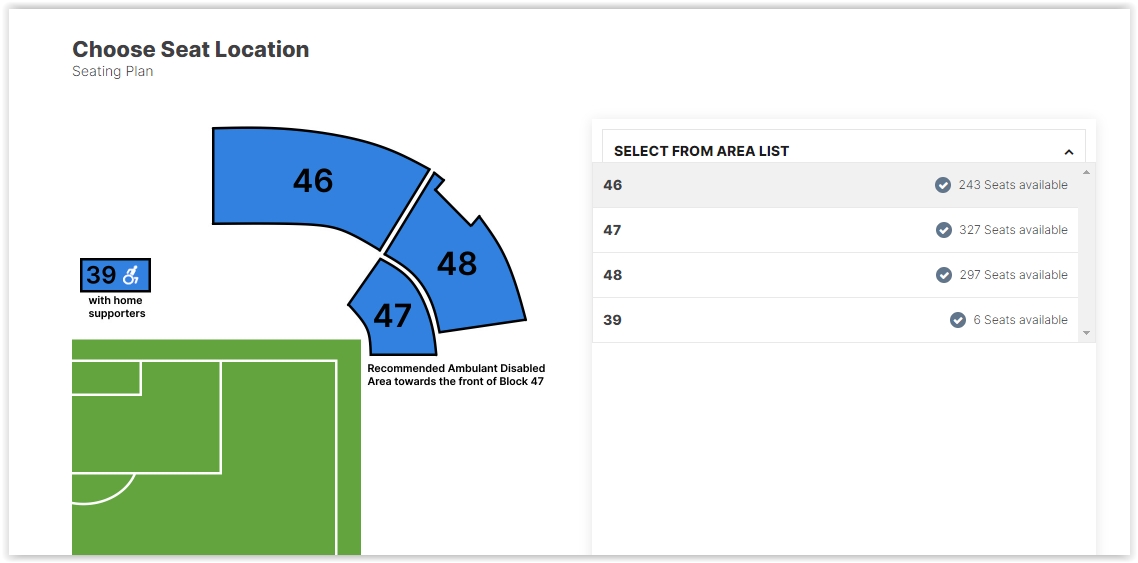Click the wheelchair icon in block 39
Viewport: 1138px width, 563px height.
(131, 276)
